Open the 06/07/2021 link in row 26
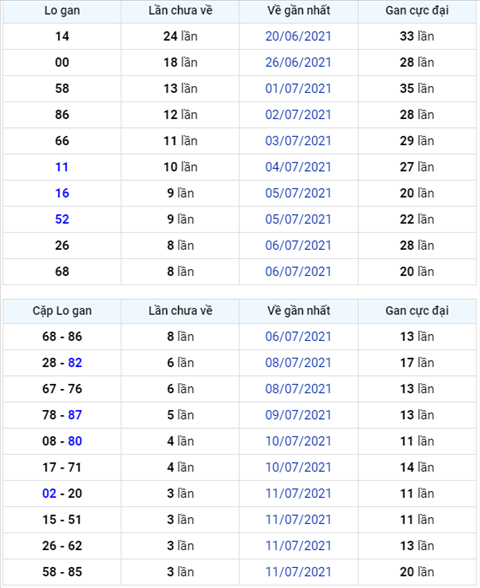 click(x=298, y=246)
